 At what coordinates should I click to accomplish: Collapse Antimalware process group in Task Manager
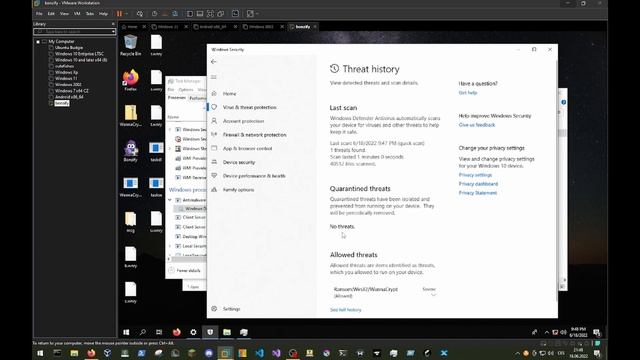pos(170,200)
